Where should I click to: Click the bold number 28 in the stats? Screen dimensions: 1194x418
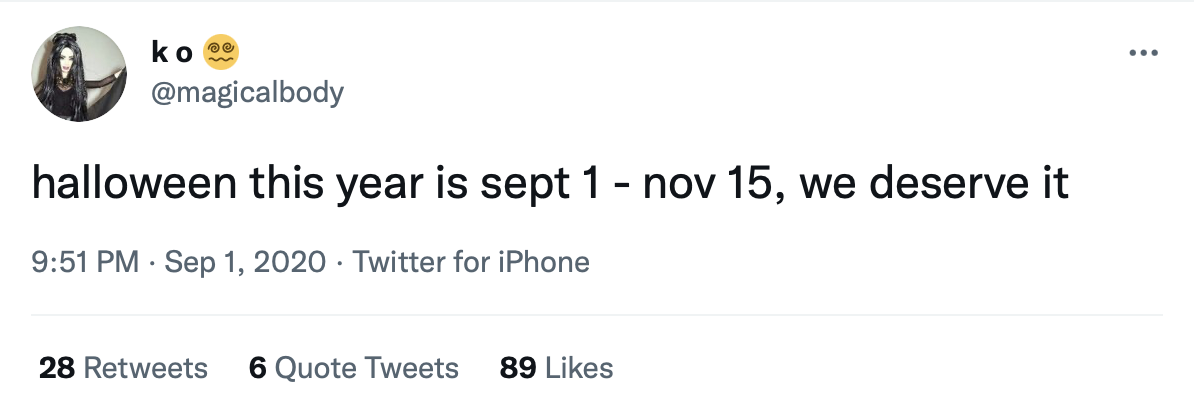pos(57,368)
